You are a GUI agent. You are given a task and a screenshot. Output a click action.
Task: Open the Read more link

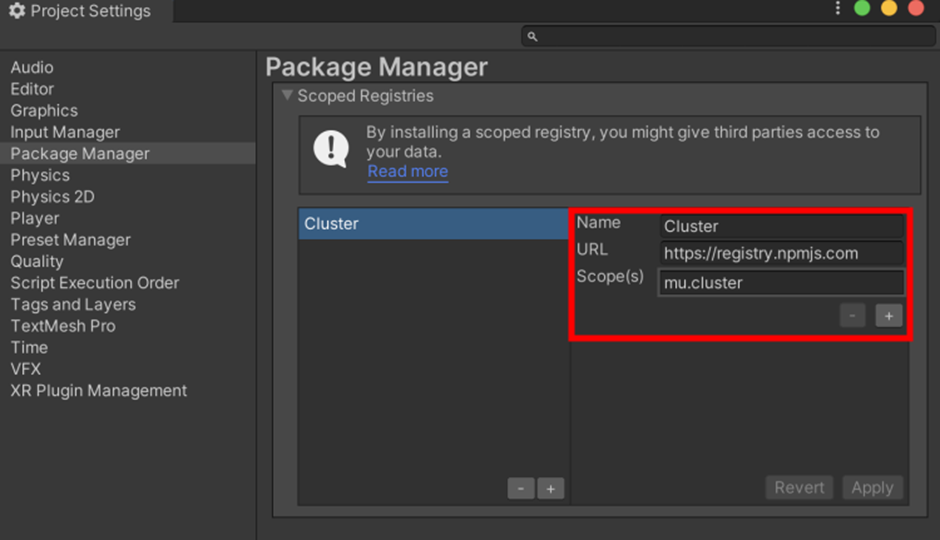pos(407,171)
